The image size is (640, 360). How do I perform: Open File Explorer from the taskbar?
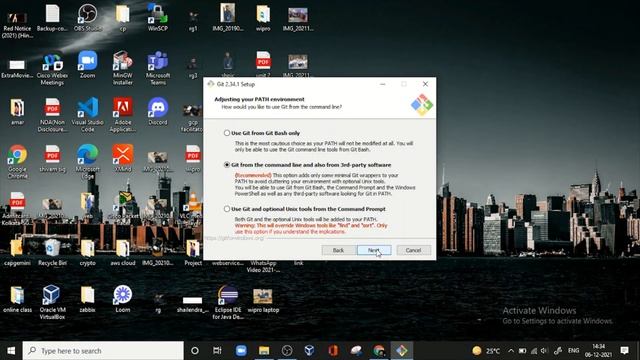[264, 351]
